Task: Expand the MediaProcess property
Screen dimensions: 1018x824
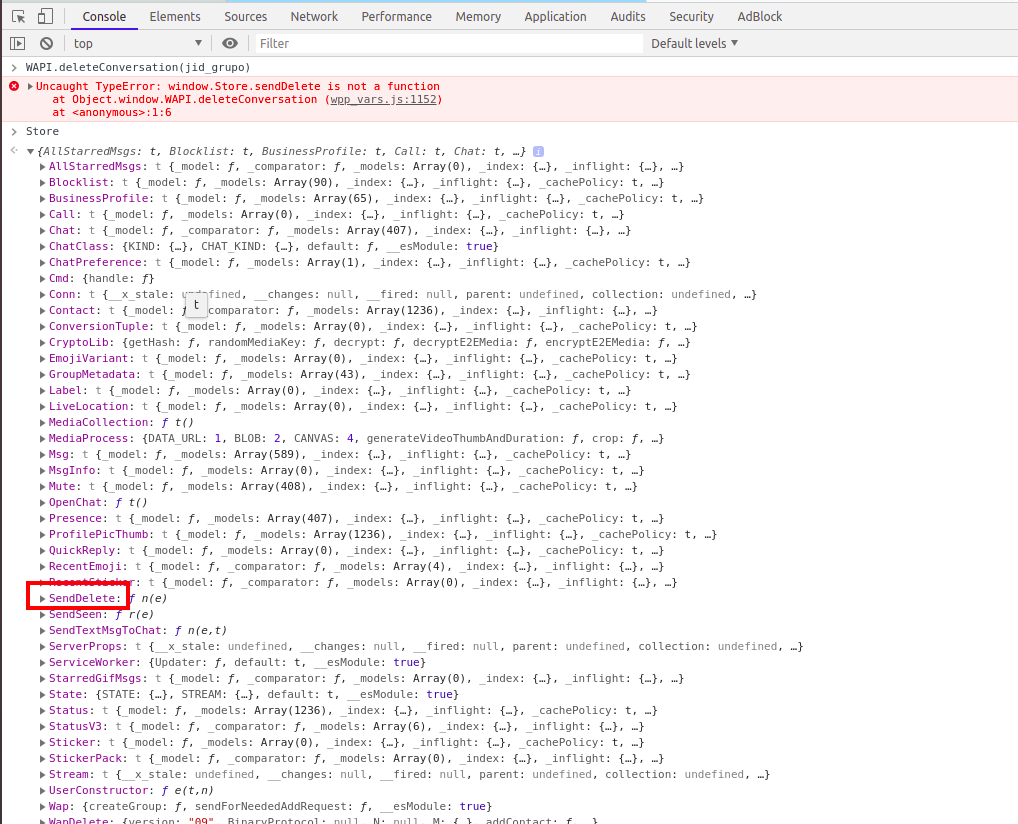Action: click(43, 439)
